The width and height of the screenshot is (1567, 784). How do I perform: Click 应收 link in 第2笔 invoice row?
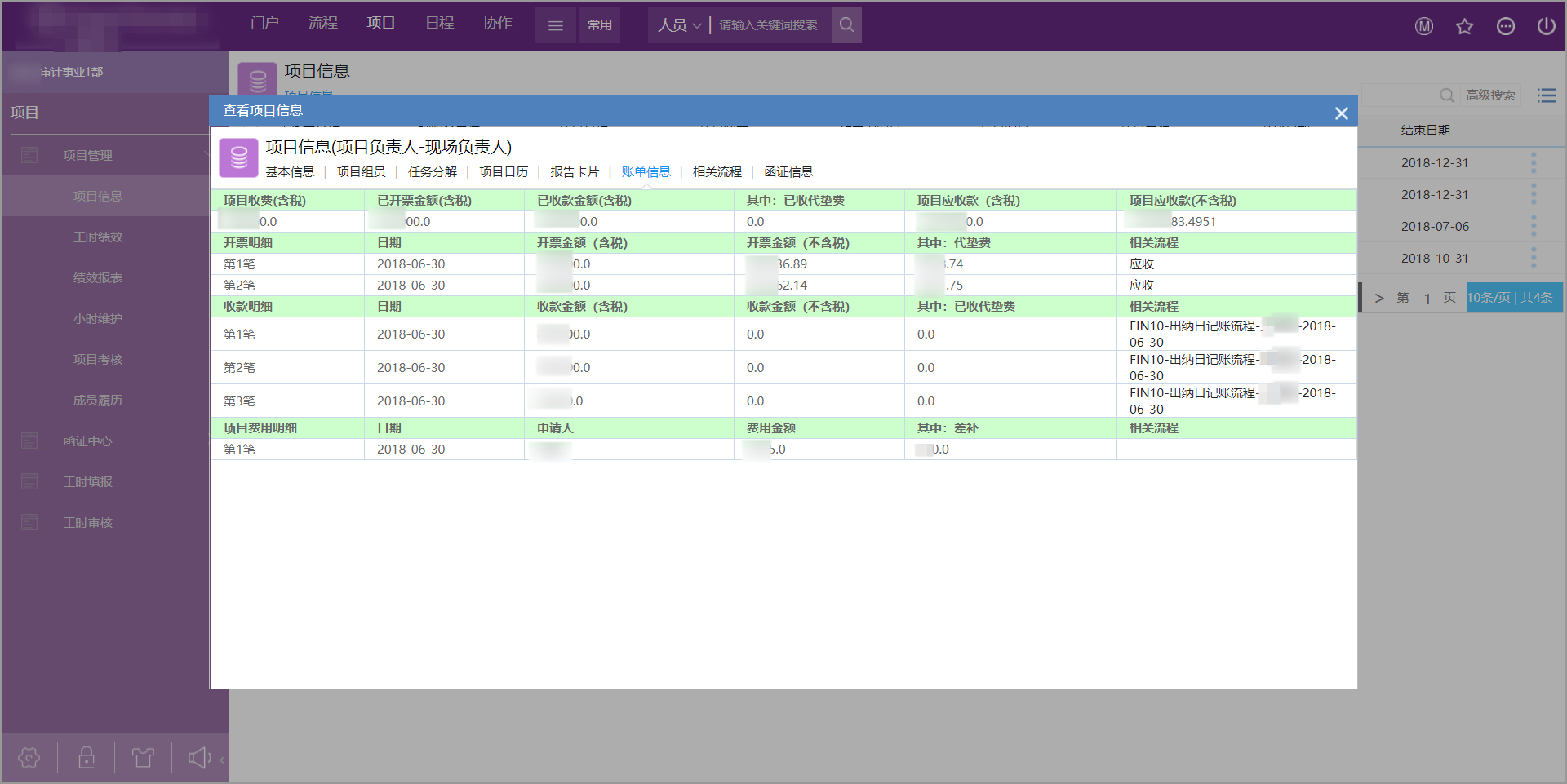1142,286
